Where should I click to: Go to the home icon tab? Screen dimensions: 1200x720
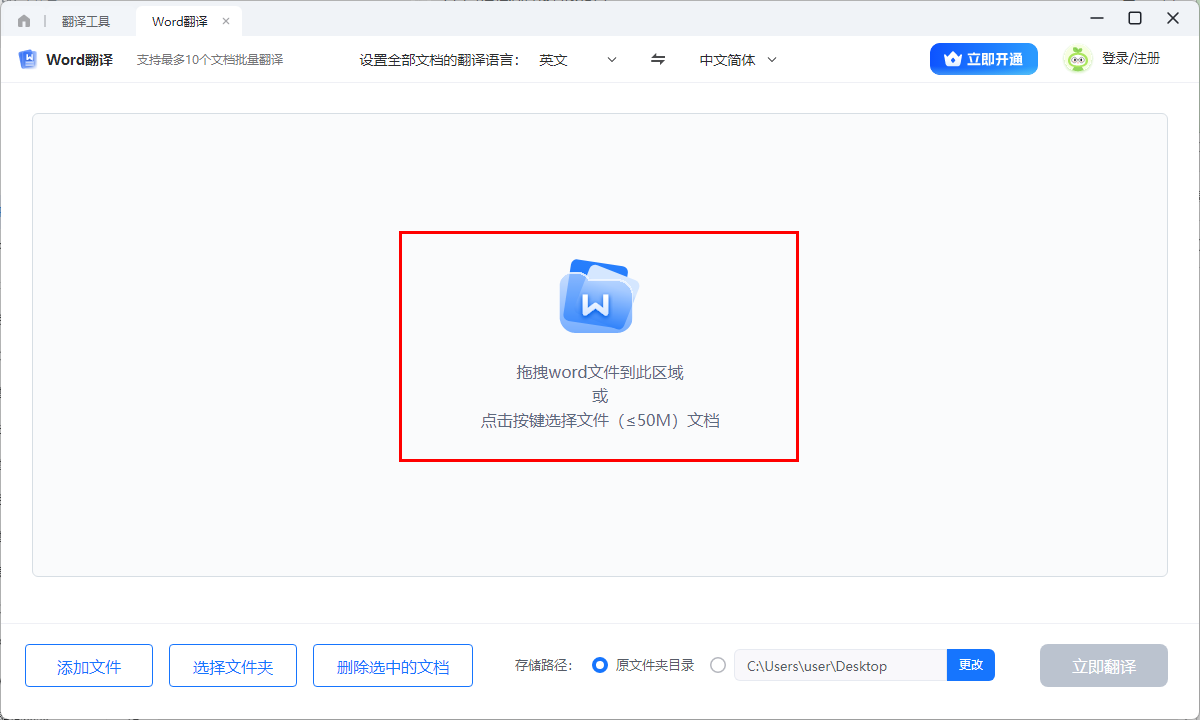point(24,21)
